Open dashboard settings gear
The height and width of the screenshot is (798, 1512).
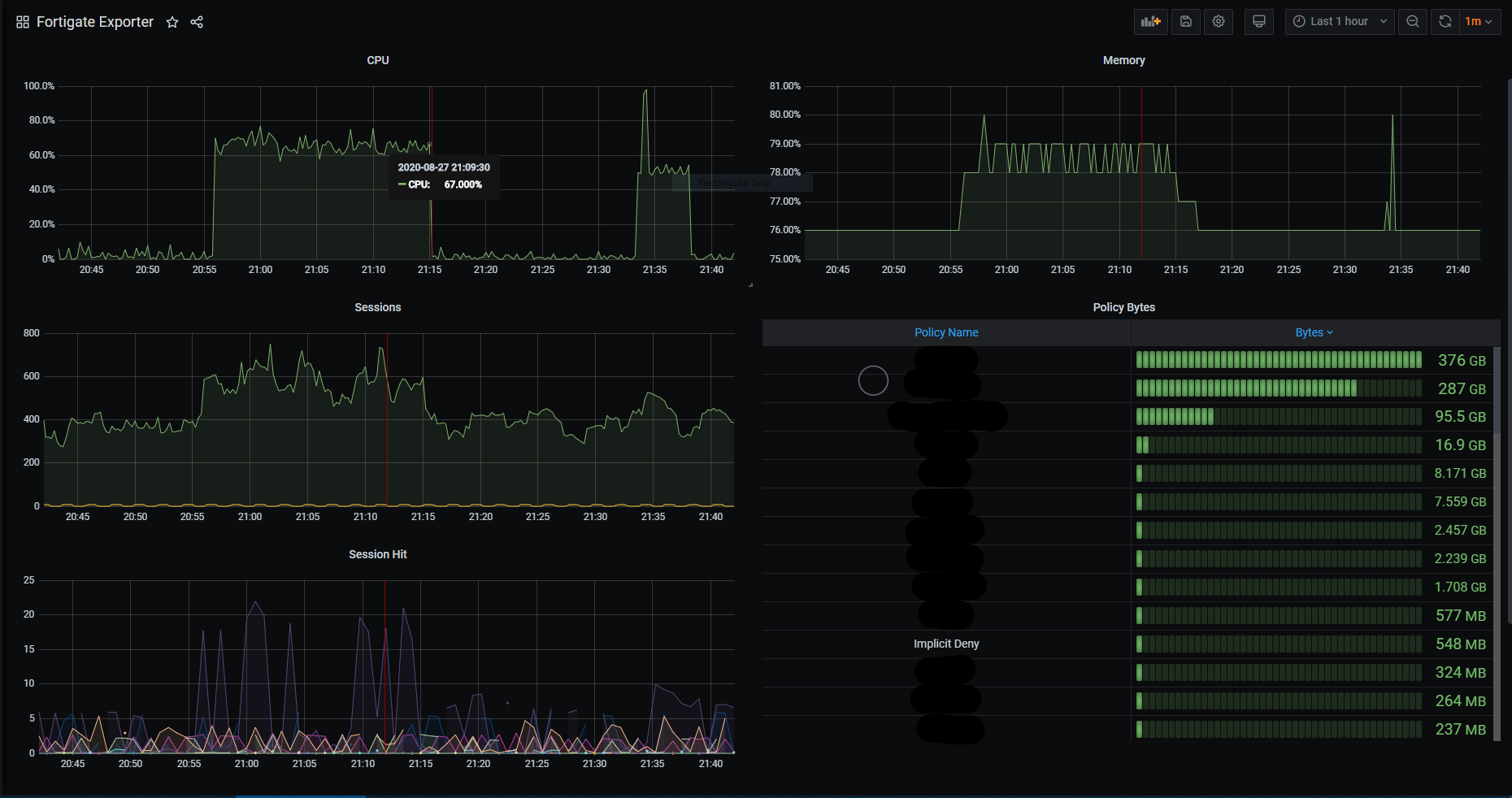[x=1219, y=22]
